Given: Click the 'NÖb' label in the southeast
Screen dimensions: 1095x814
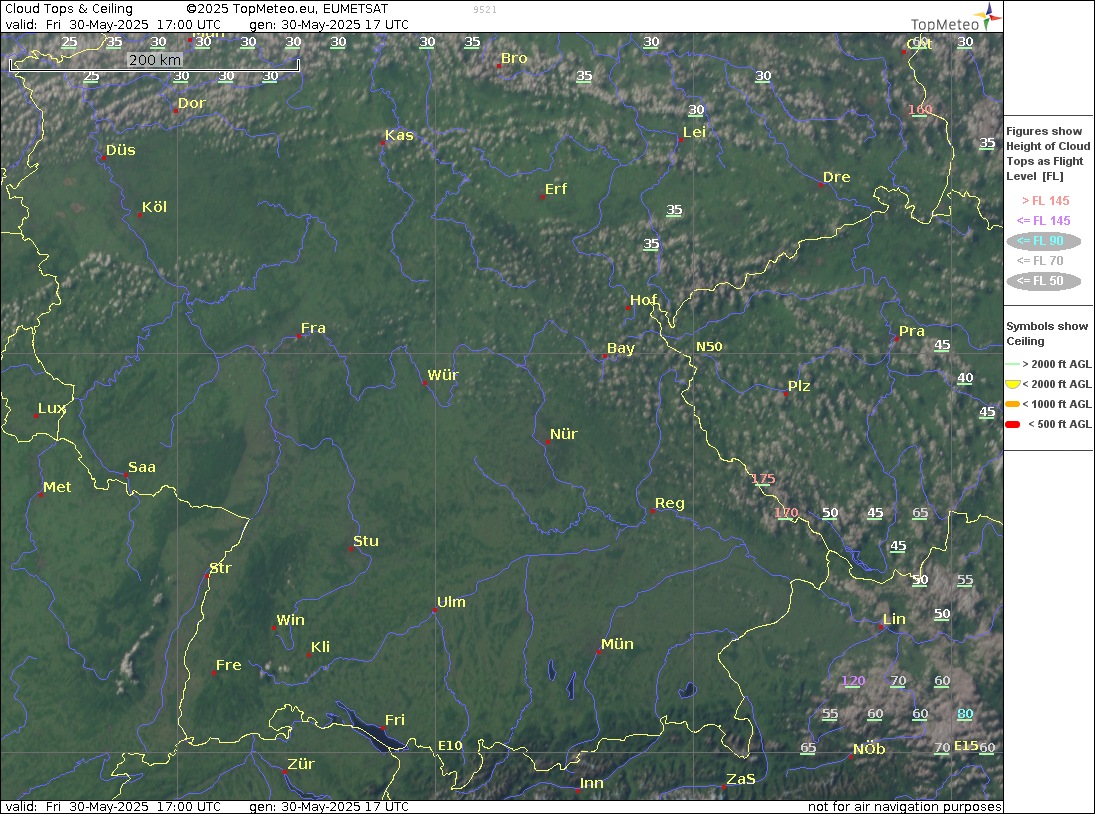Looking at the screenshot, I should [869, 749].
